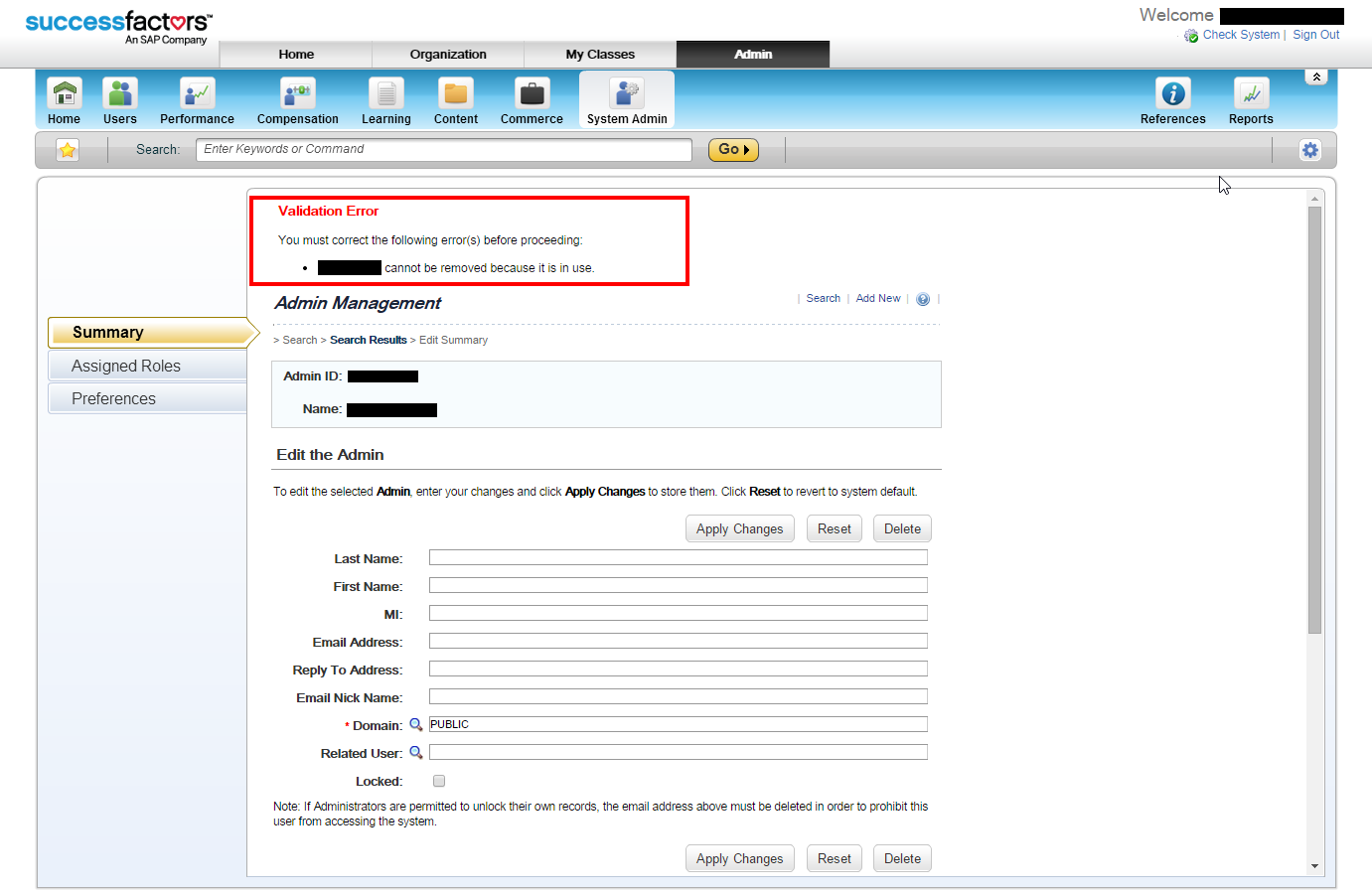The height and width of the screenshot is (895, 1372).
Task: Click the top Delete button
Action: tap(903, 528)
